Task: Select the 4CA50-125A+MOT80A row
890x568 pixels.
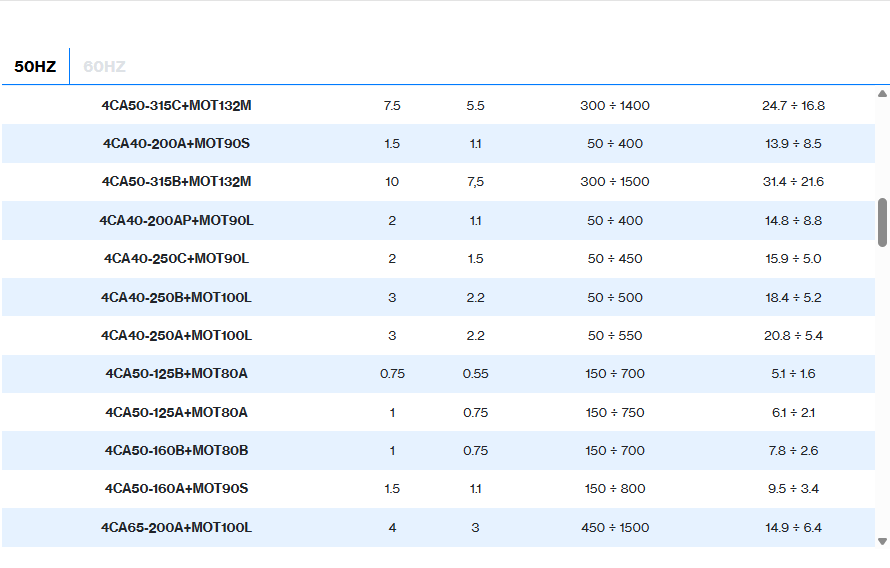Action: tap(176, 412)
